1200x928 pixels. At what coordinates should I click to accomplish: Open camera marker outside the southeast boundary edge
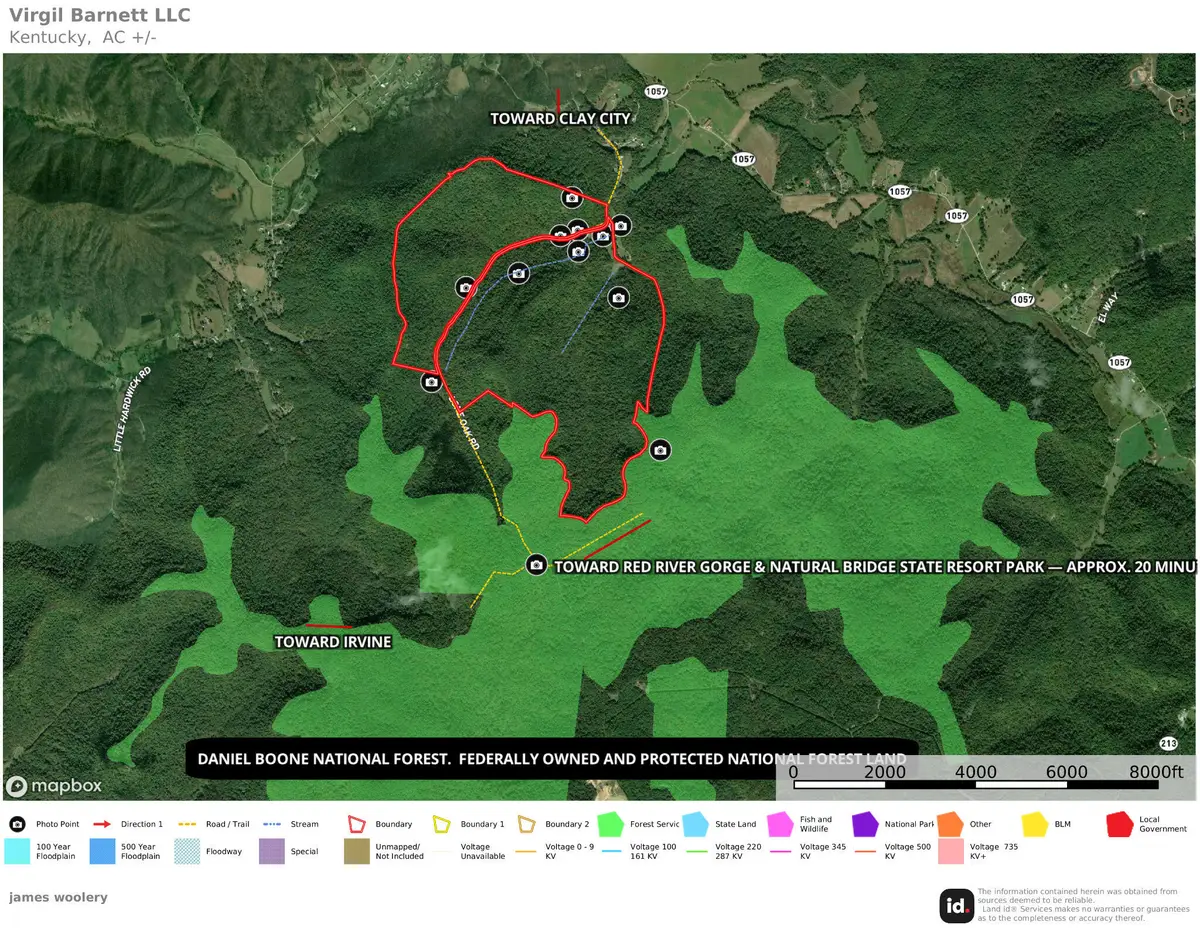coord(659,450)
